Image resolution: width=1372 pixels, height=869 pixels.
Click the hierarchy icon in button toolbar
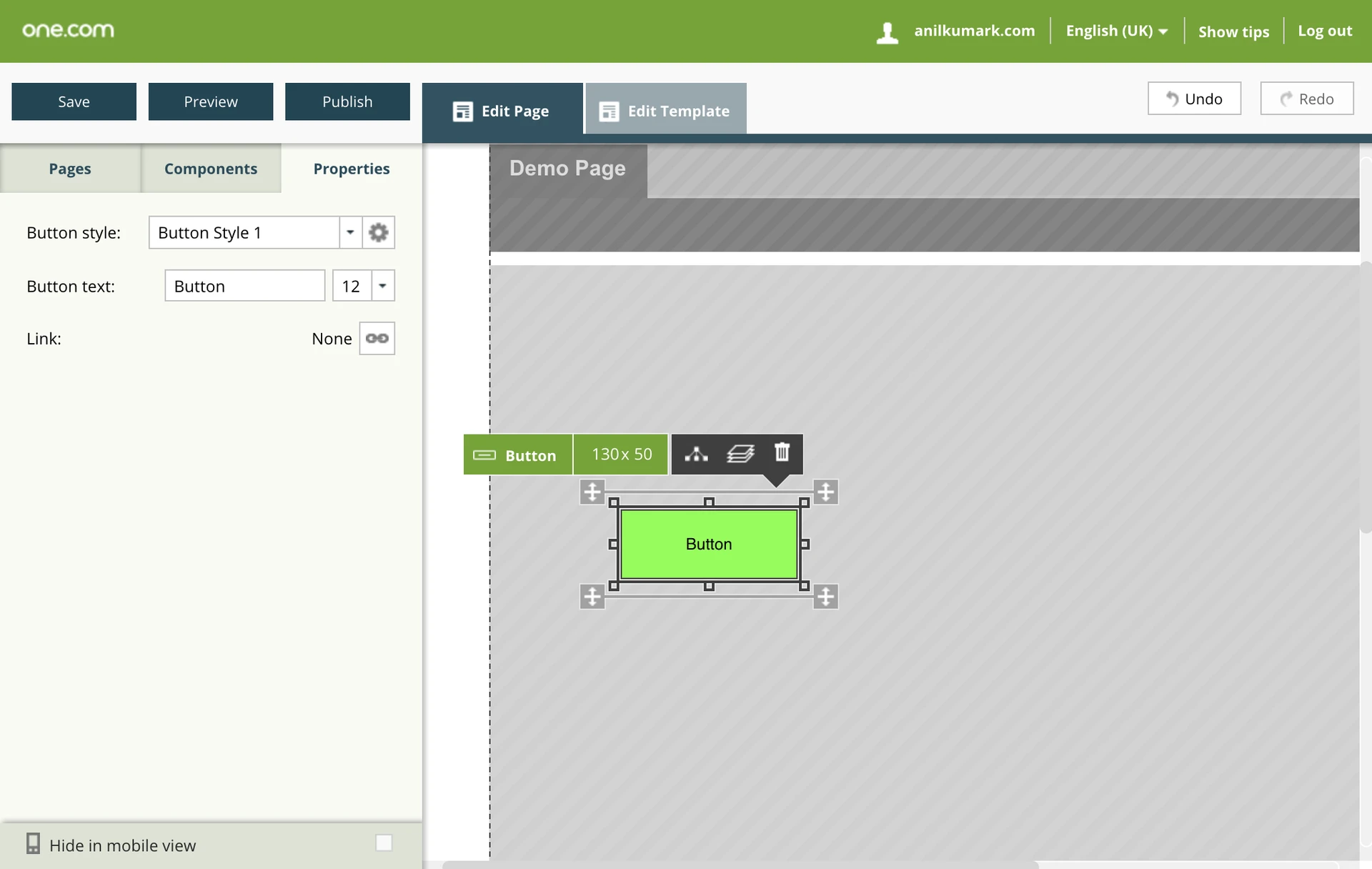point(696,455)
